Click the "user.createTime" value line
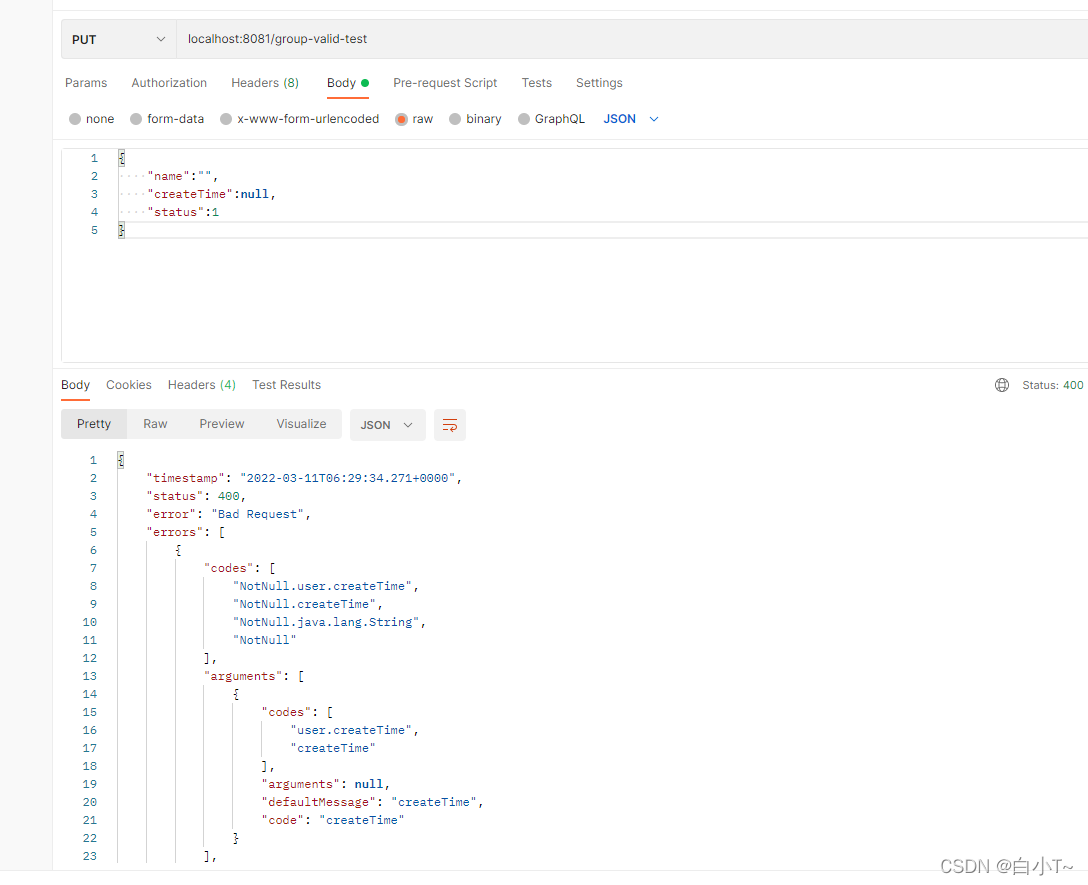Image resolution: width=1088 pixels, height=885 pixels. [x=354, y=730]
